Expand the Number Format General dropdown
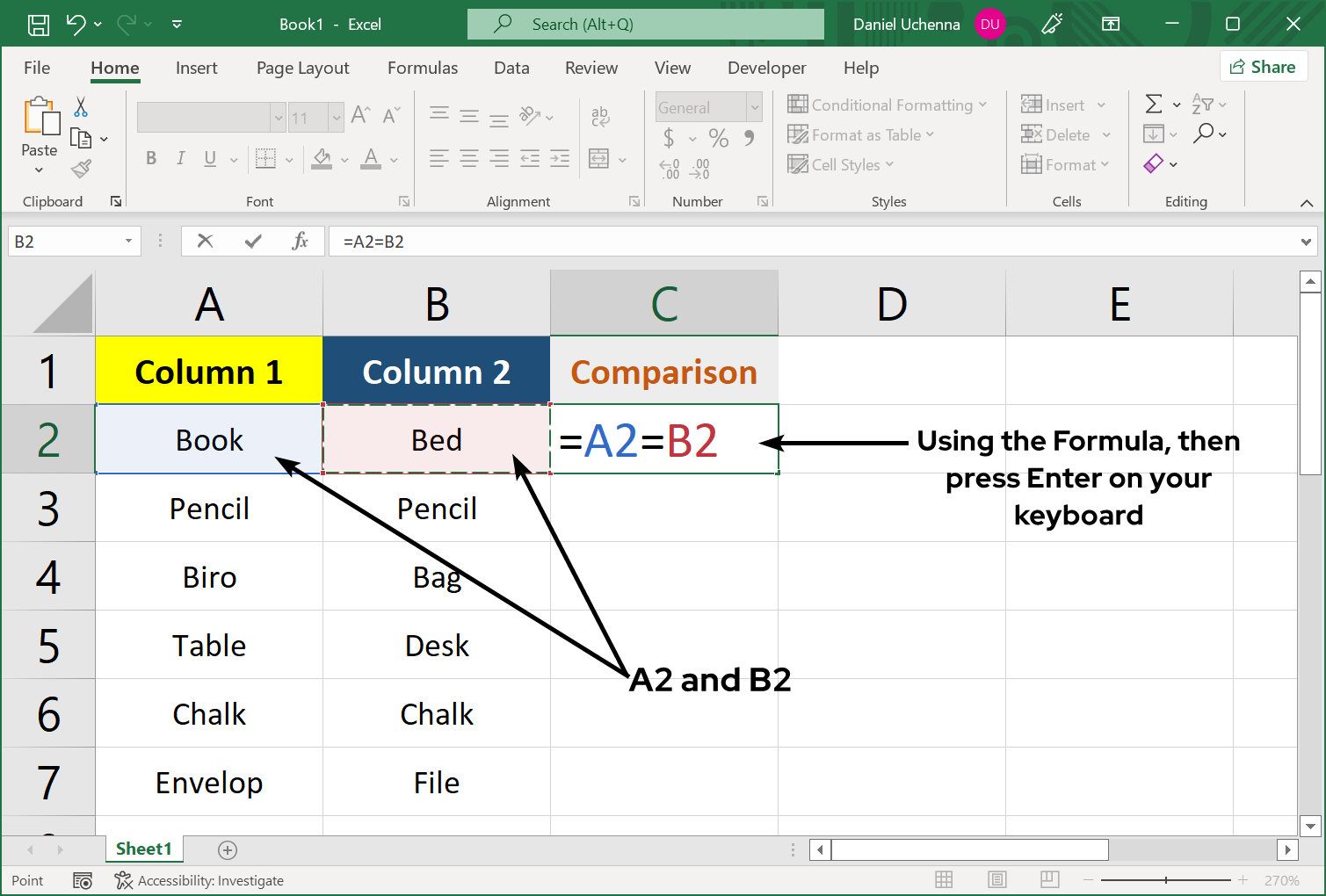The image size is (1326, 896). click(754, 108)
